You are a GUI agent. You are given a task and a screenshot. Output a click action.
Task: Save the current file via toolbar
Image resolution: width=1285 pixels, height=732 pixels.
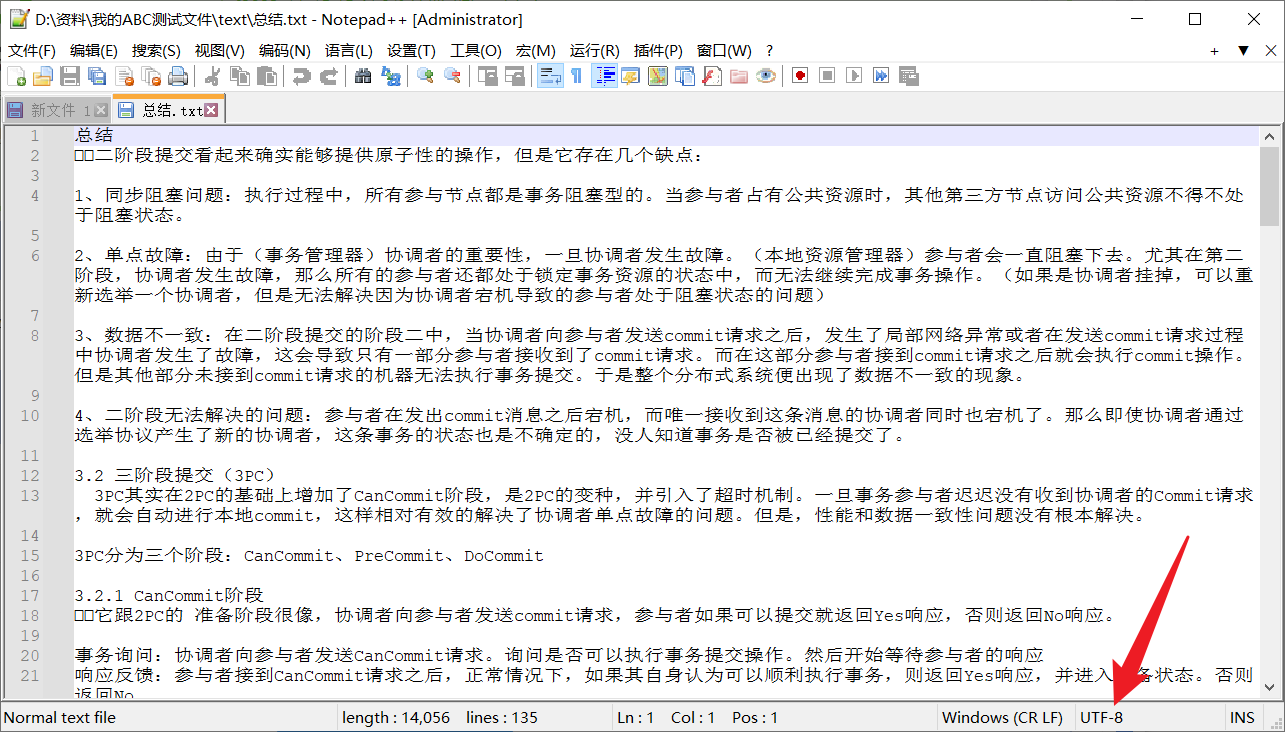click(70, 76)
